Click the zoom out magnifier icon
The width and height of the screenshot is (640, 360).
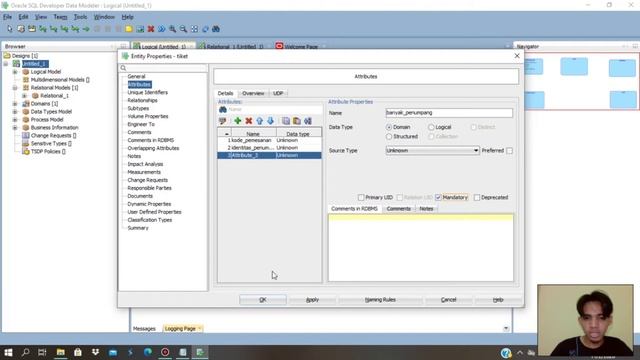tap(183, 29)
